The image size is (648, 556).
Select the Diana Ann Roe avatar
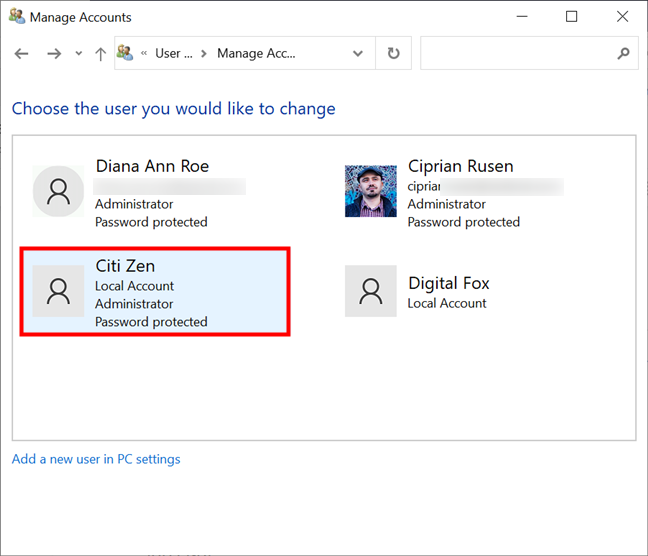click(x=58, y=191)
